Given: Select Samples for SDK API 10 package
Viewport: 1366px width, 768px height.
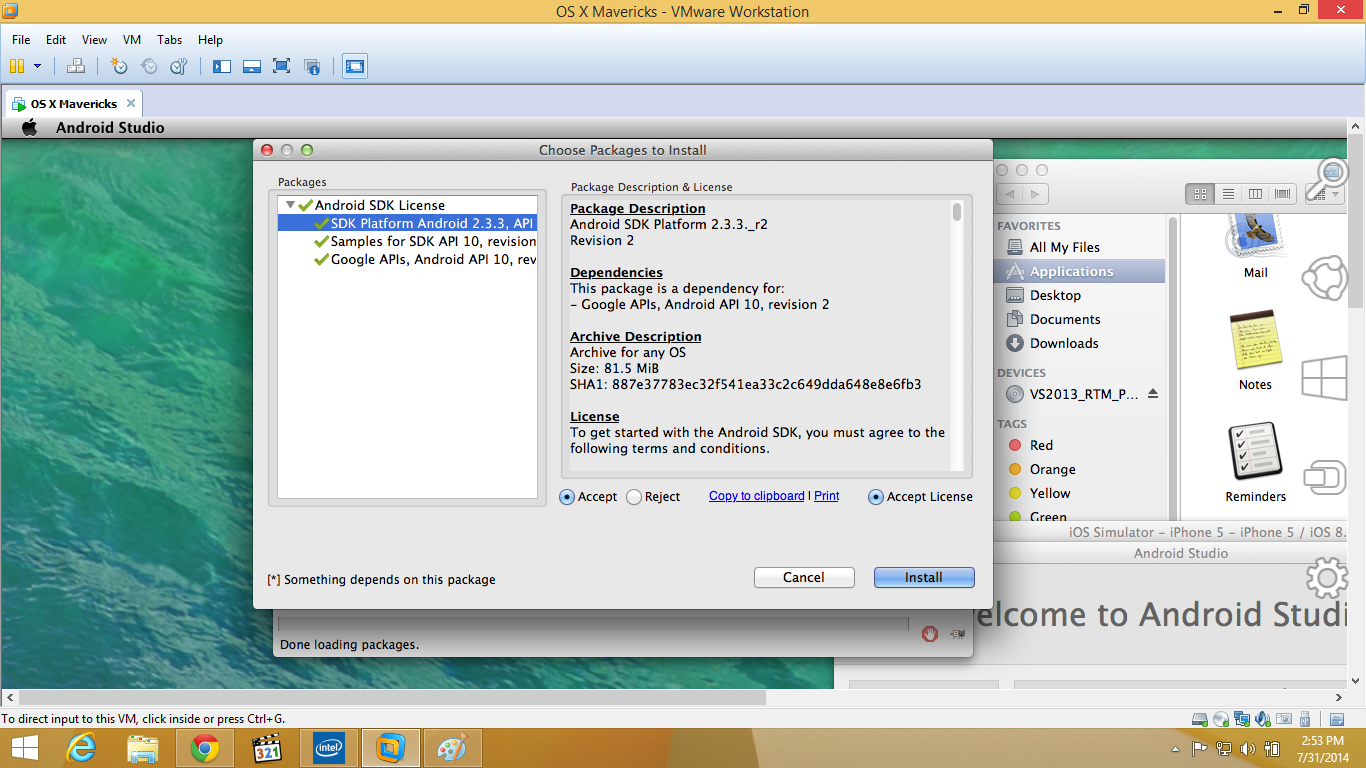Looking at the screenshot, I should (425, 241).
